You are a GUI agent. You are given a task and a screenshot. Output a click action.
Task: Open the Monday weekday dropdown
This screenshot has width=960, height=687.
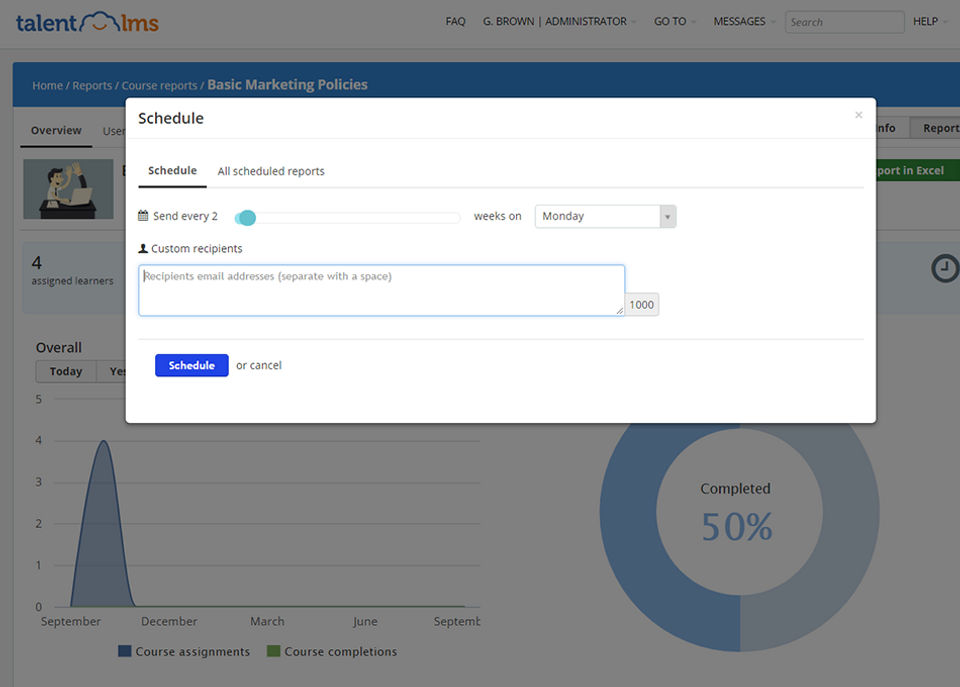pos(605,216)
